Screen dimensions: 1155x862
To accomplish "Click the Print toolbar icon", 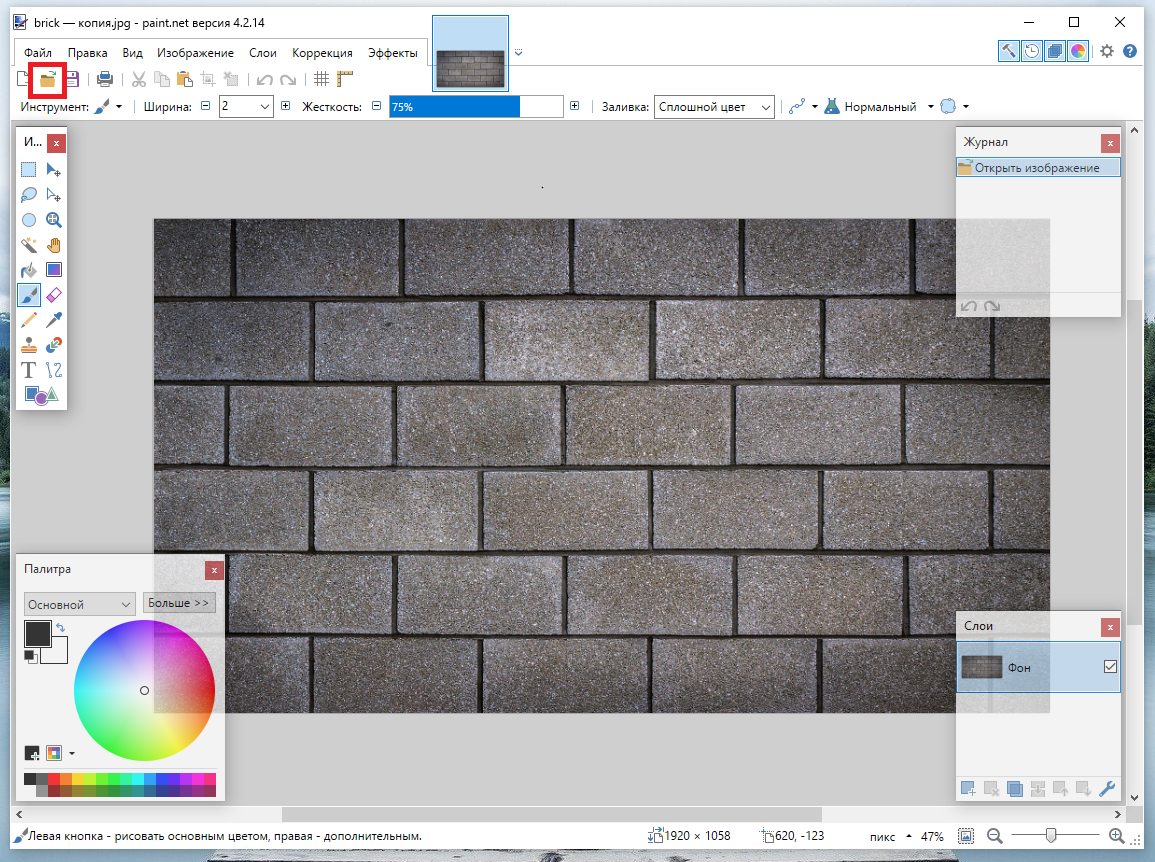I will [105, 80].
